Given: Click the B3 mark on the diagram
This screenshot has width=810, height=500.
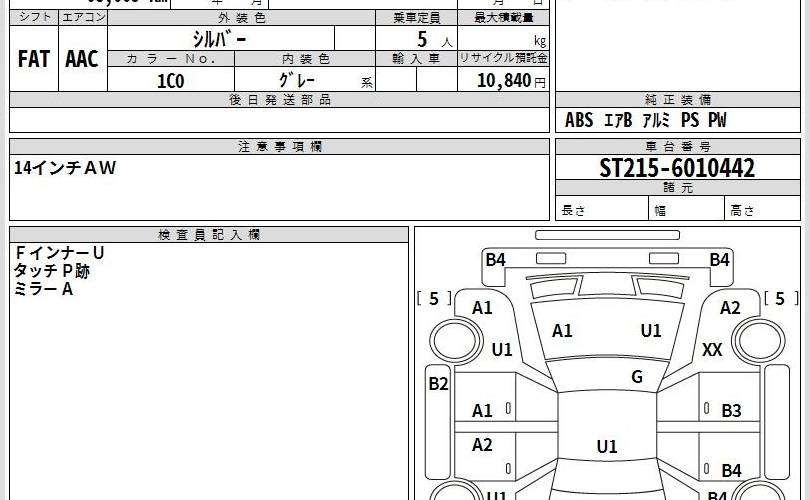Looking at the screenshot, I should click(731, 411).
